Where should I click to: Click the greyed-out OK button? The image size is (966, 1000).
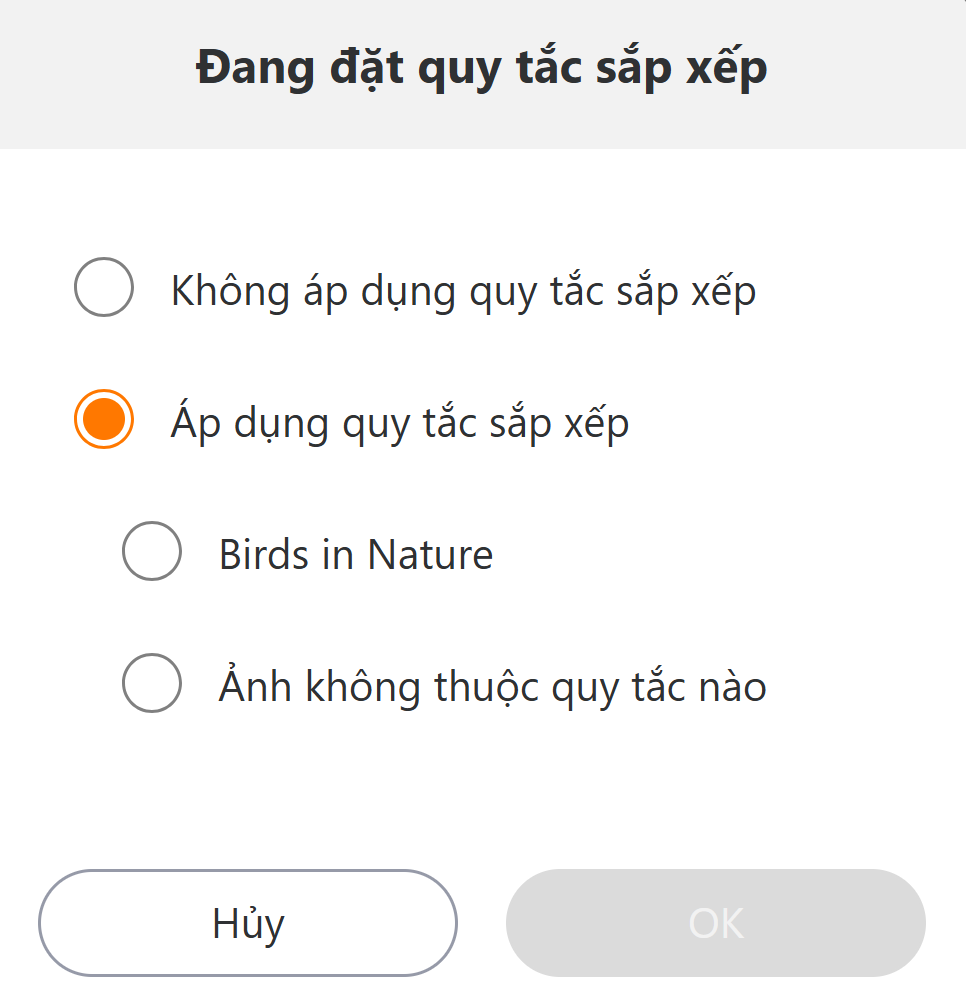point(716,922)
